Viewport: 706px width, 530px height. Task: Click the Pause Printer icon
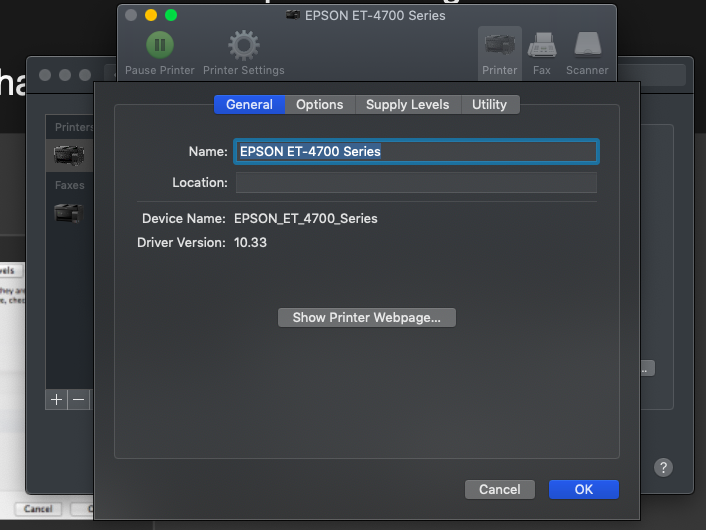160,45
